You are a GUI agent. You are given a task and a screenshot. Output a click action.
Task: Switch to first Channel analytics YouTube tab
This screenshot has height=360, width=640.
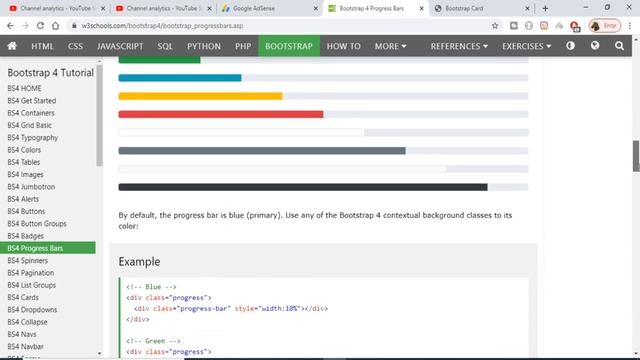(x=56, y=8)
